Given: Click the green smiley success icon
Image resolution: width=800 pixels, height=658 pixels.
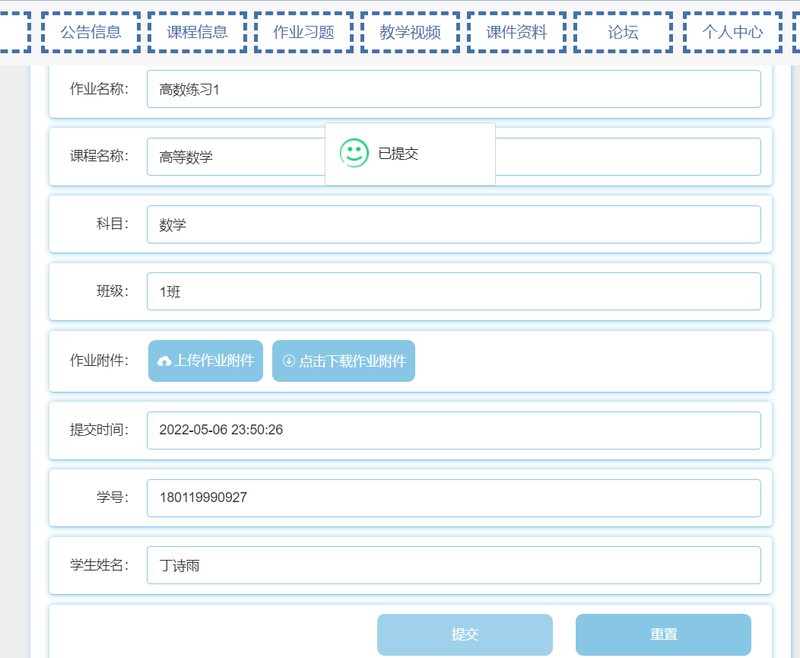Looking at the screenshot, I should pos(354,153).
